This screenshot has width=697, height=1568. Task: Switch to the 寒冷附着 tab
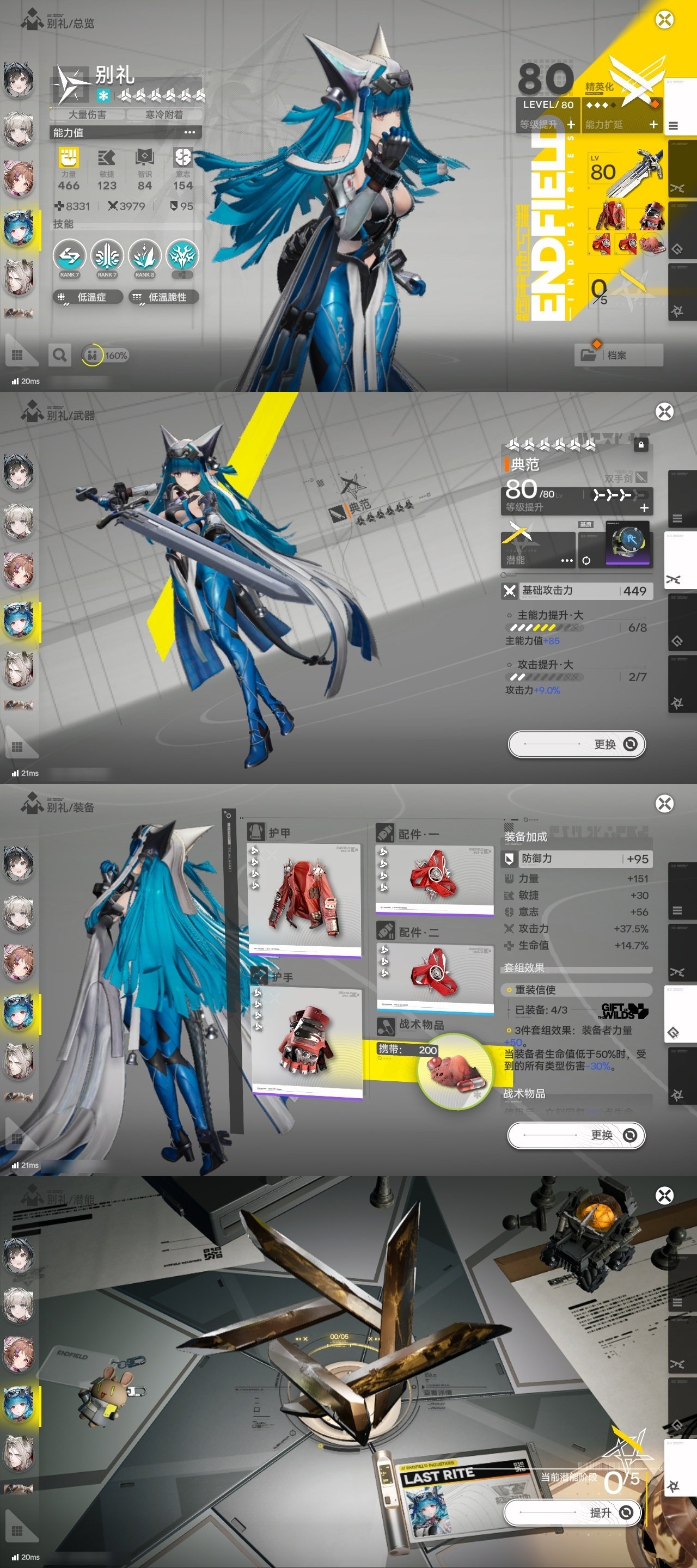click(x=164, y=114)
